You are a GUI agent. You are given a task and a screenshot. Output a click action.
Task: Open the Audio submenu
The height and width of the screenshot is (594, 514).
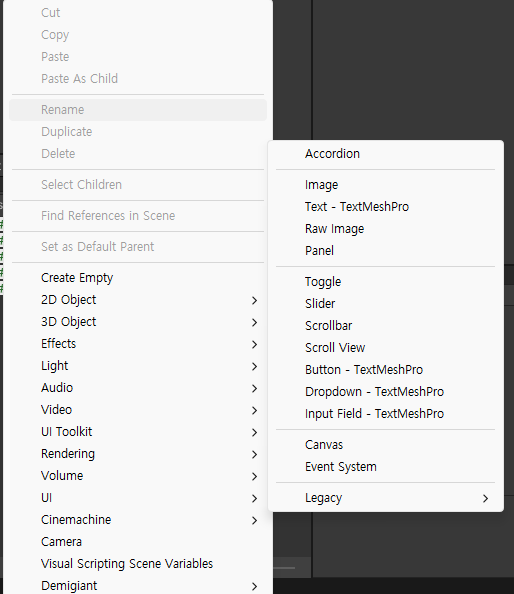[x=138, y=388]
